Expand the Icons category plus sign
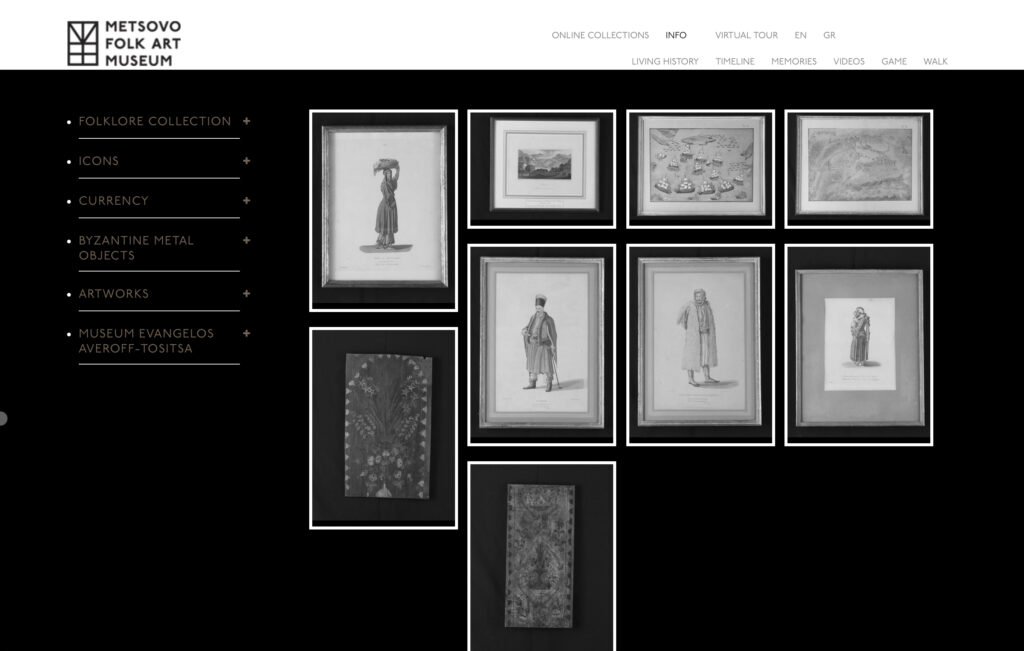This screenshot has width=1024, height=651. 246,161
